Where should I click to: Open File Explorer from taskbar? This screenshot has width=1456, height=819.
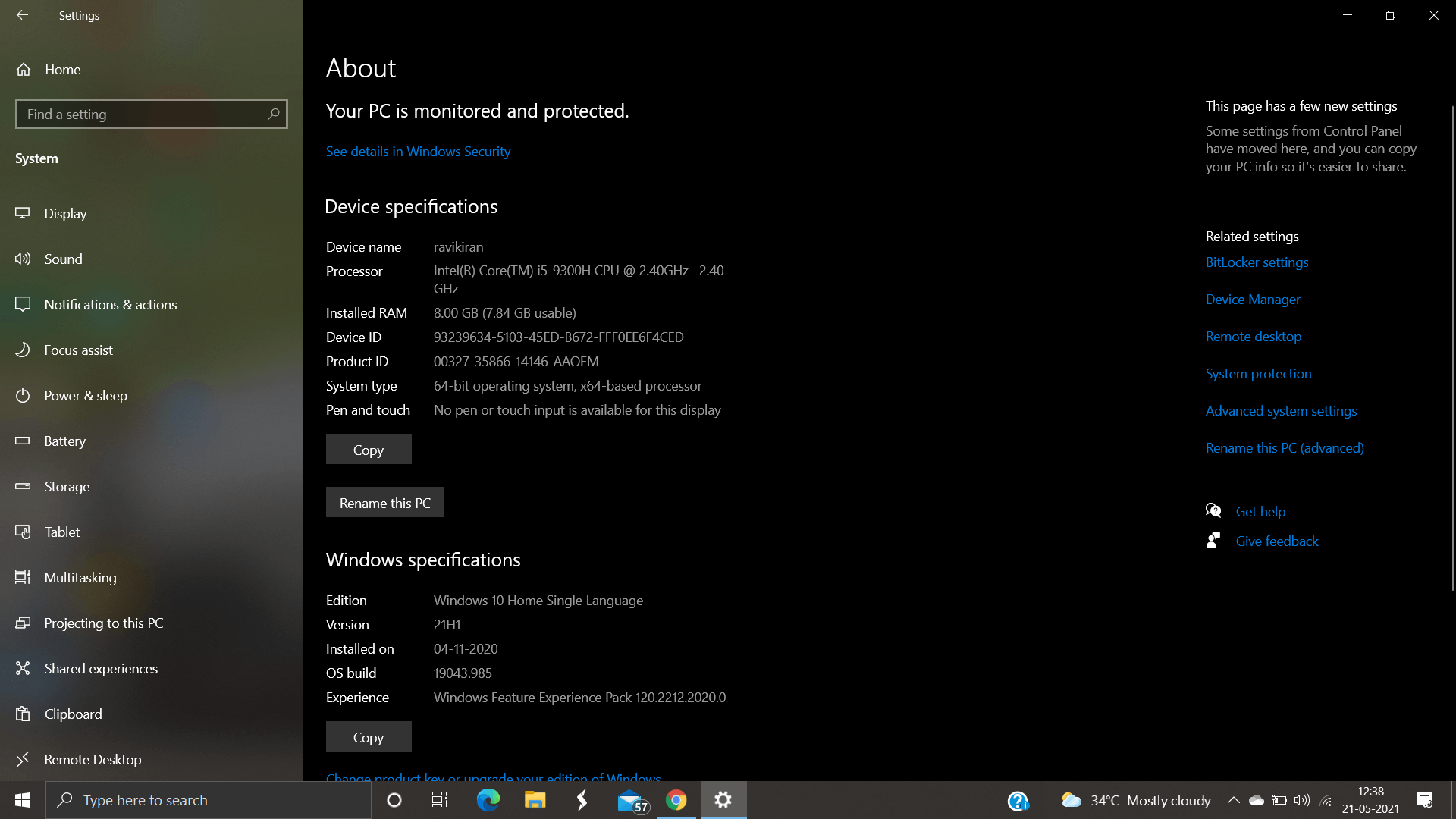(x=535, y=800)
